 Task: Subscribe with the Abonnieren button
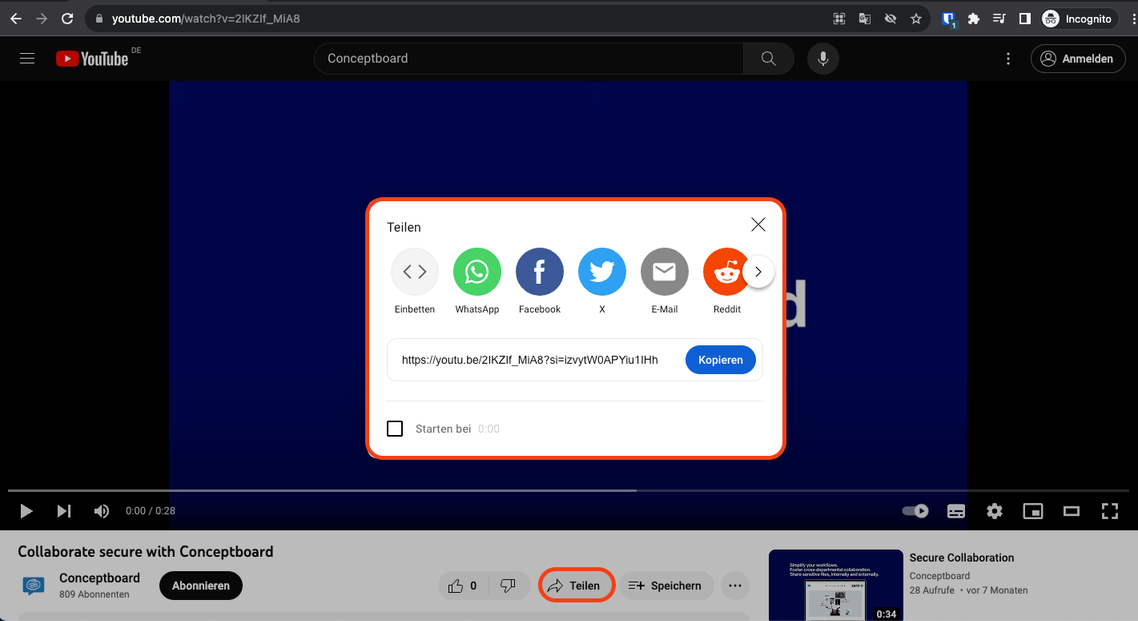coord(201,585)
